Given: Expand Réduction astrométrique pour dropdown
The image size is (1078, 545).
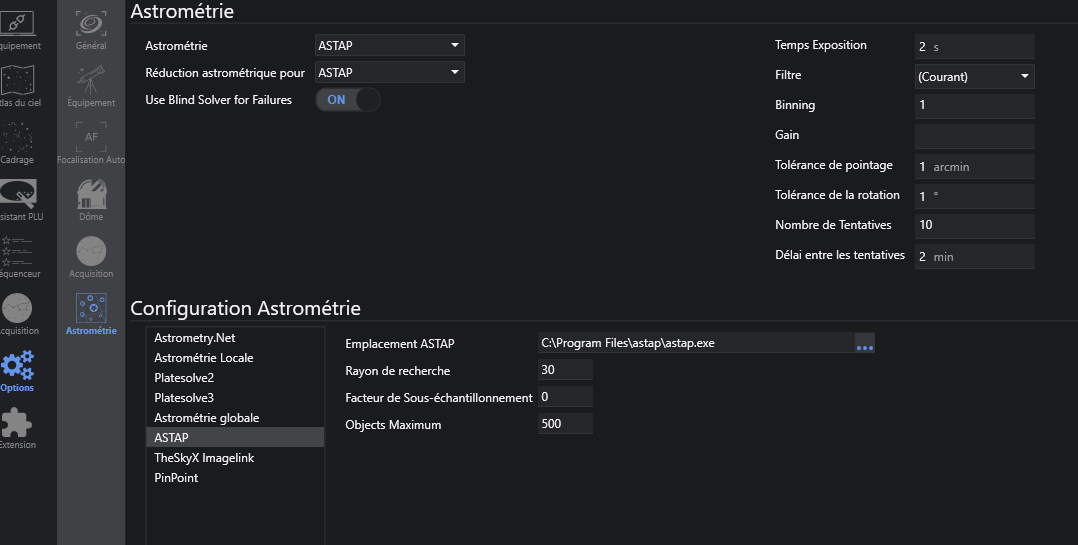Looking at the screenshot, I should click(390, 73).
